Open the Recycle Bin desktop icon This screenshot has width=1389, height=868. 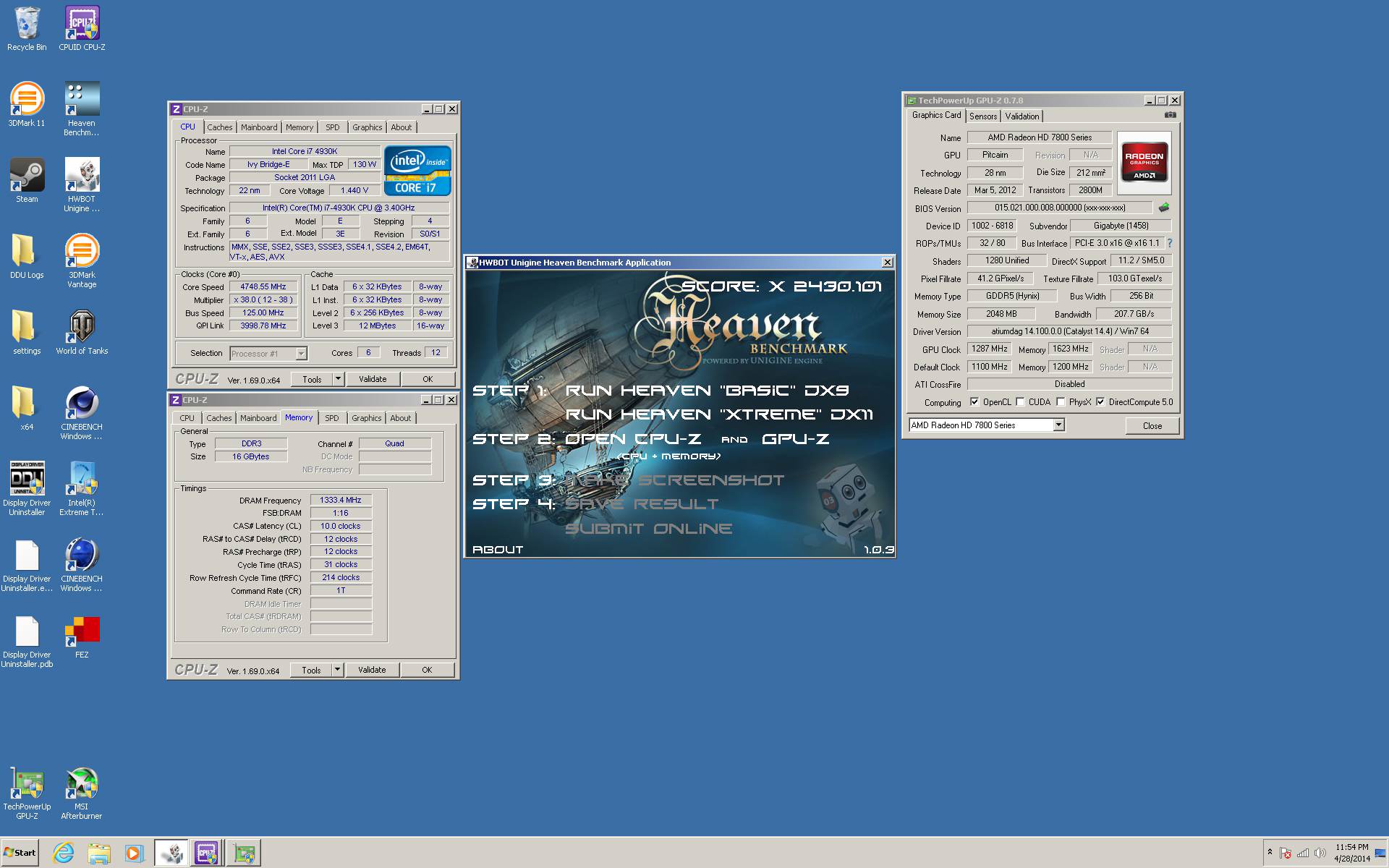[27, 29]
